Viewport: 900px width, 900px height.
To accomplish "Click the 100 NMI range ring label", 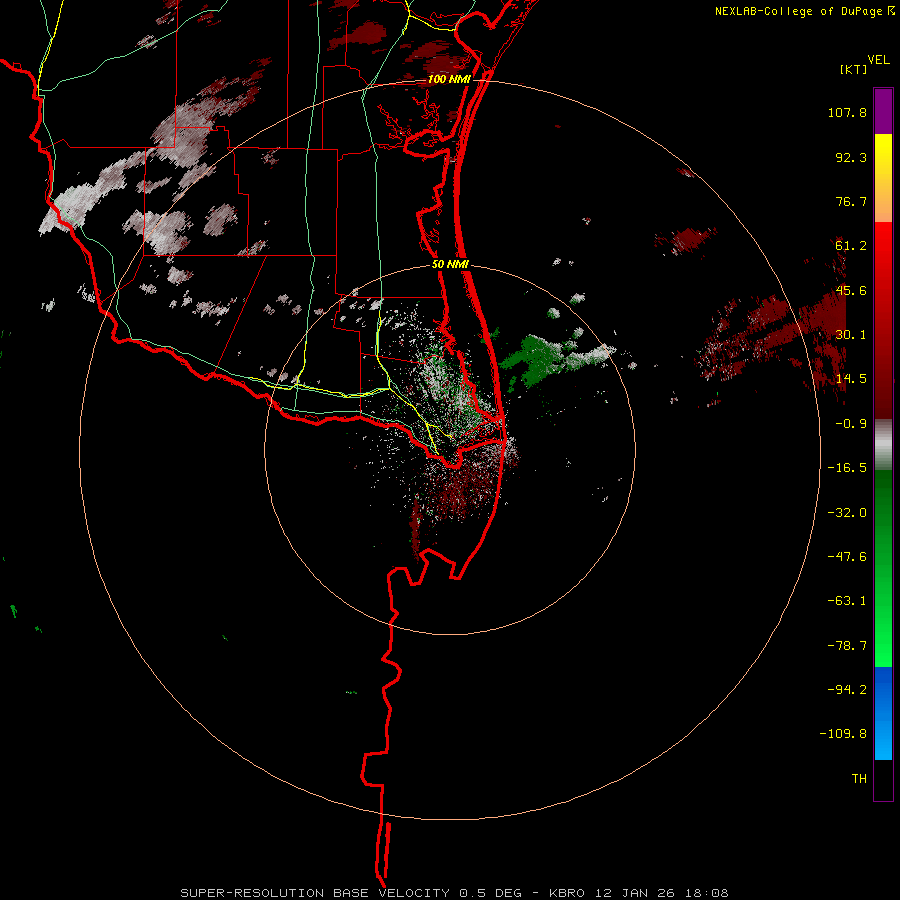I will (x=449, y=79).
